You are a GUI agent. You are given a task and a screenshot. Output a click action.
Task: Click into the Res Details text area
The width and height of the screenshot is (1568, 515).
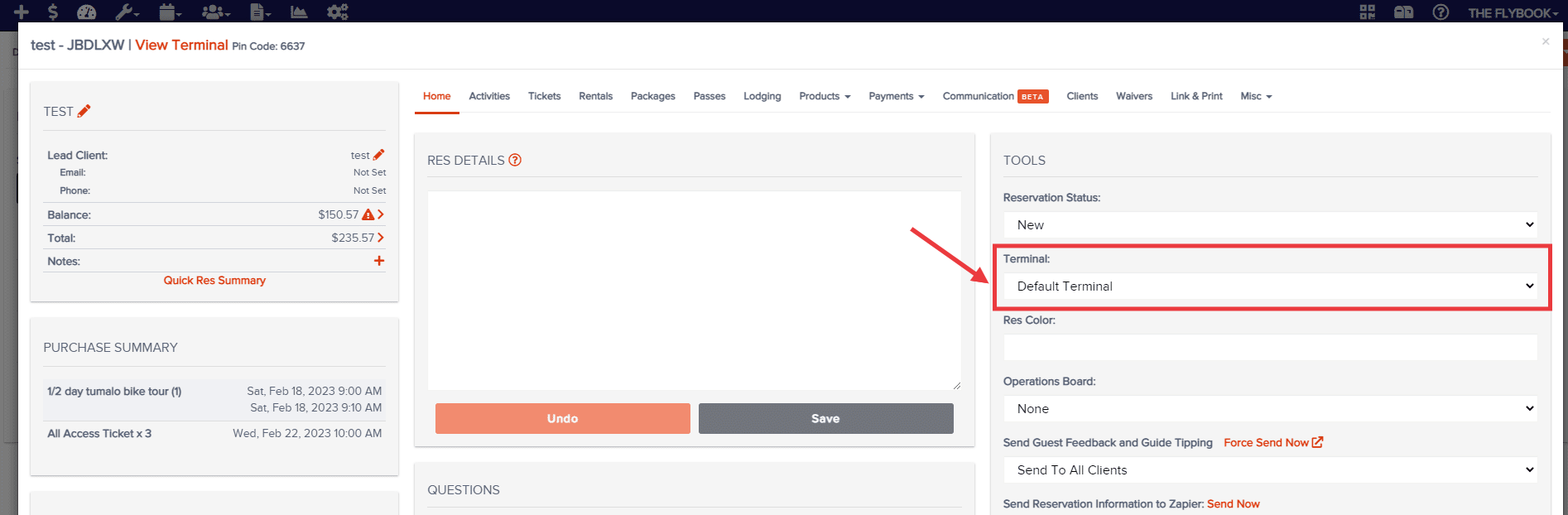click(x=695, y=291)
